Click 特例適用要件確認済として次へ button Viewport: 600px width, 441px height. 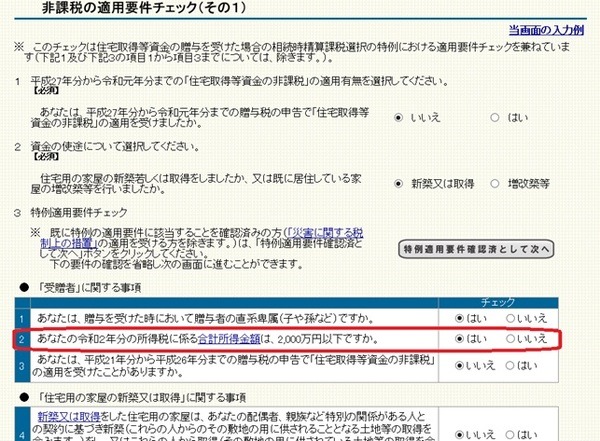pos(476,249)
